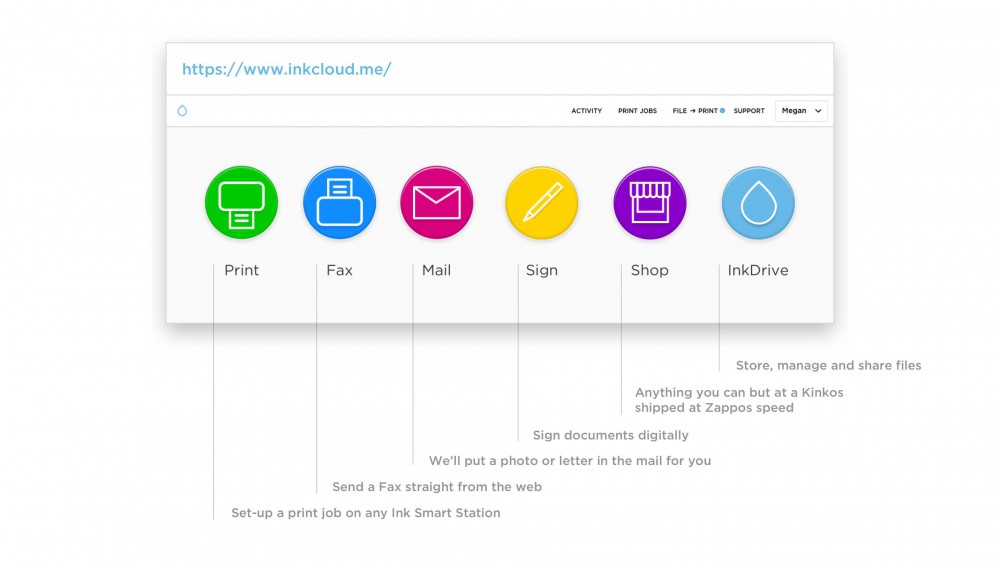Click the blue dot beside File → Print
Screen dimensions: 1000x563
click(722, 111)
